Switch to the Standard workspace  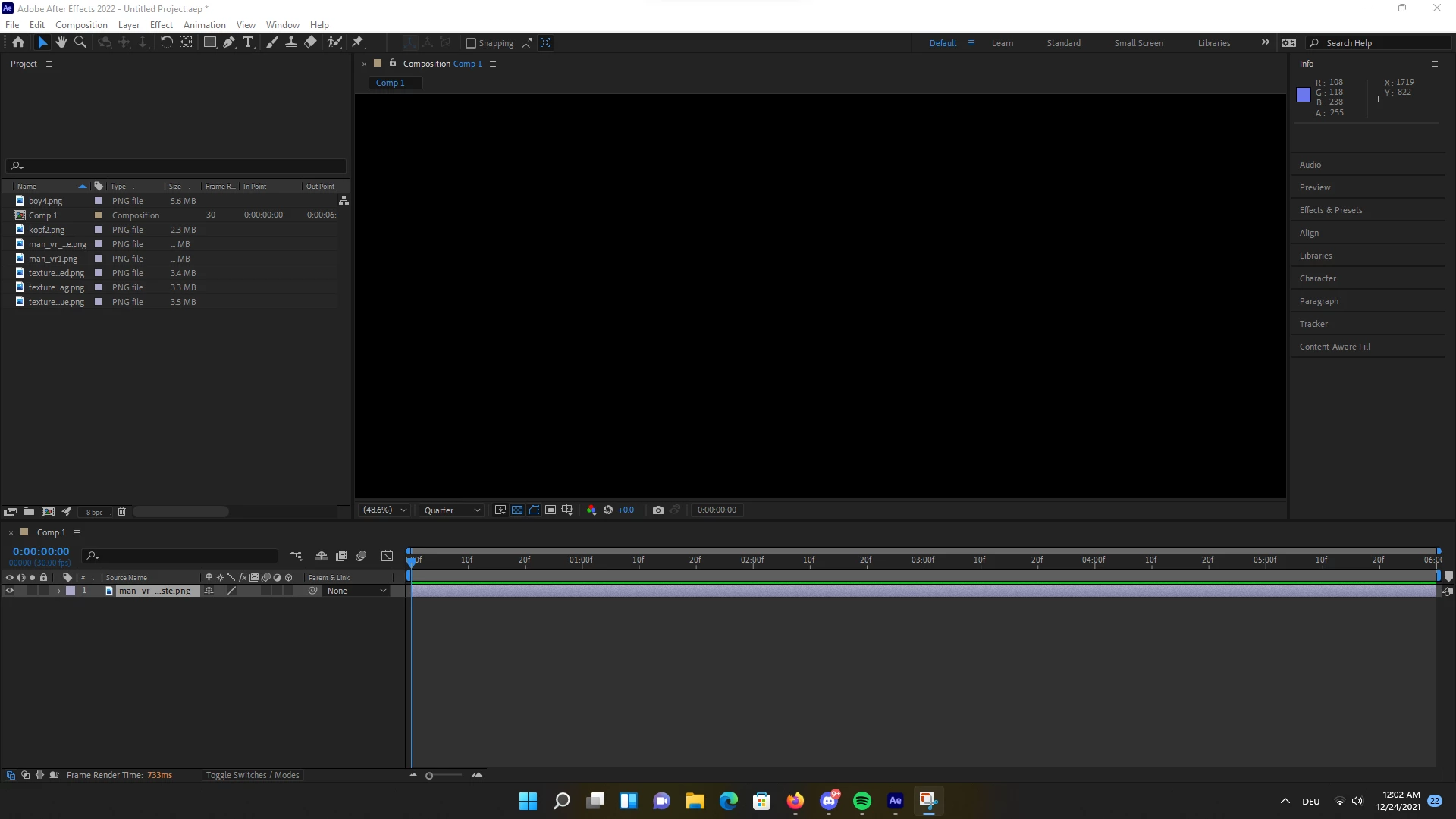(x=1063, y=43)
